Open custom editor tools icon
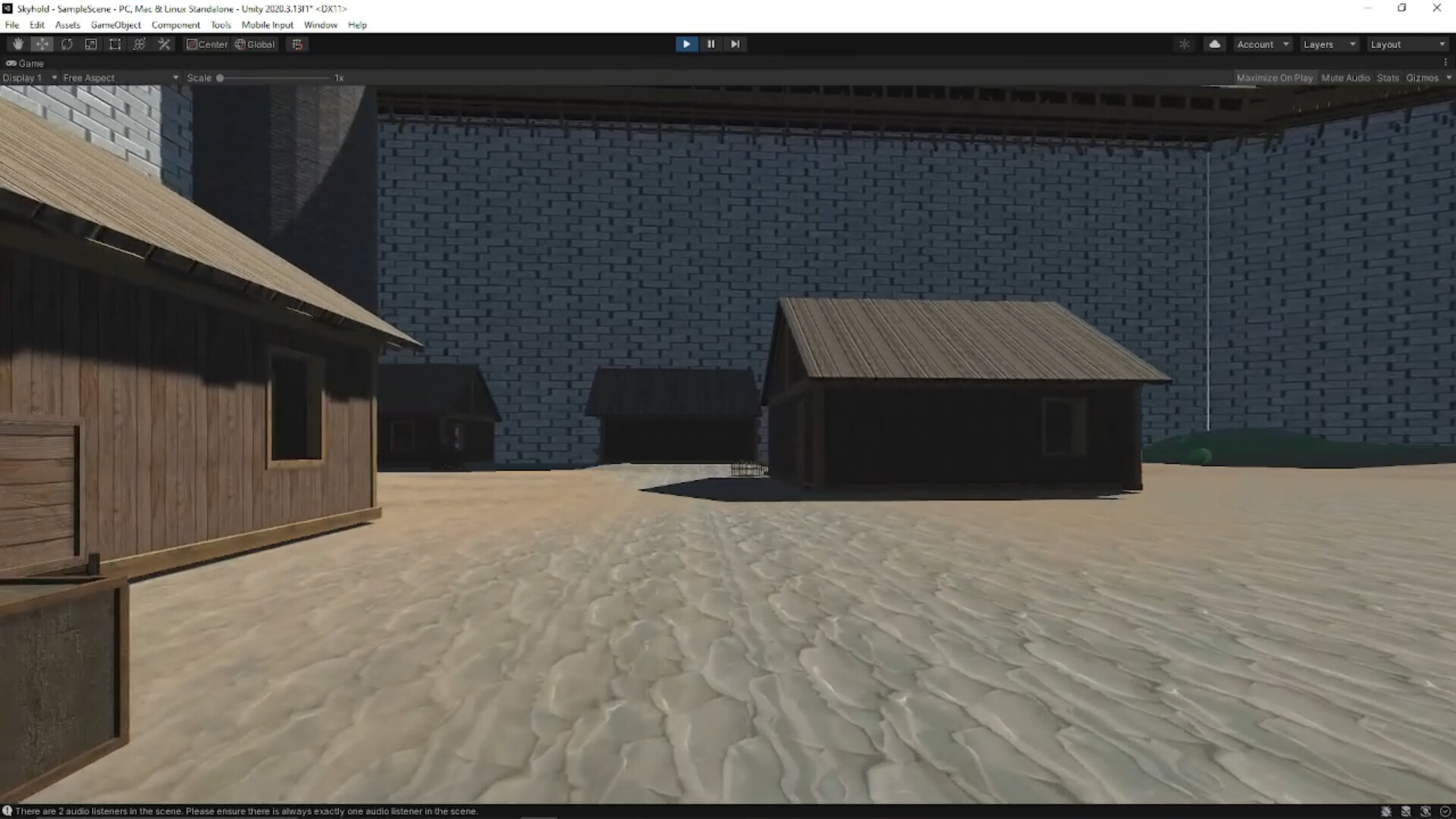 pyautogui.click(x=164, y=44)
